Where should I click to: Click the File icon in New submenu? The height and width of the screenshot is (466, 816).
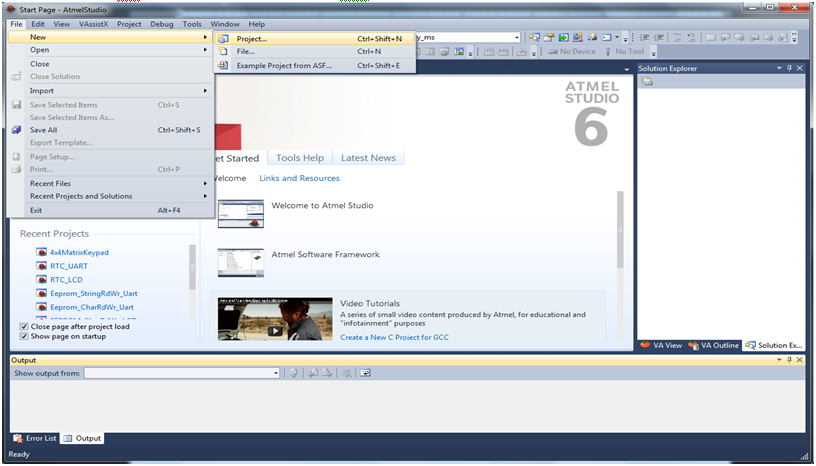point(223,52)
